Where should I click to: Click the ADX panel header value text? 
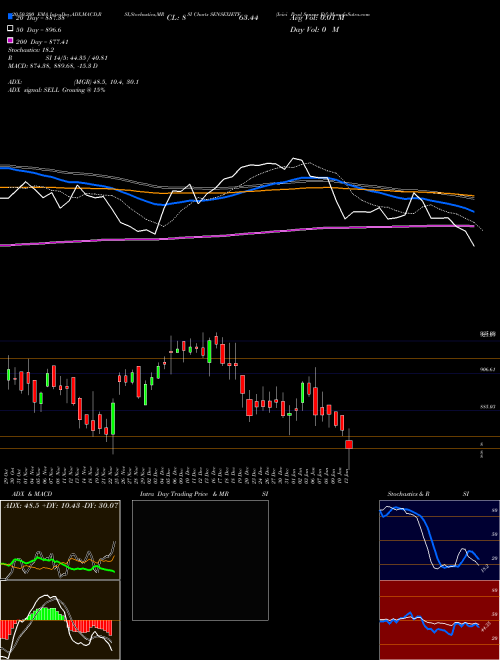[x=61, y=505]
